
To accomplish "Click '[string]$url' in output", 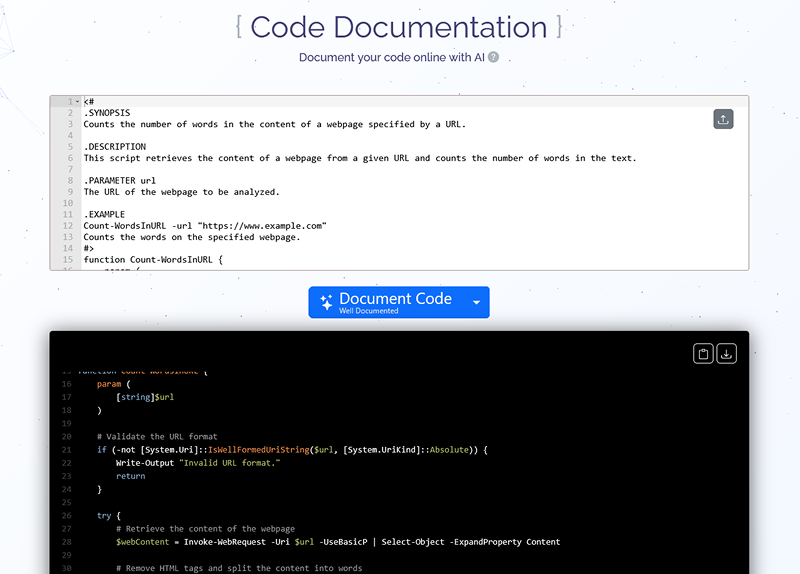I will coord(145,397).
